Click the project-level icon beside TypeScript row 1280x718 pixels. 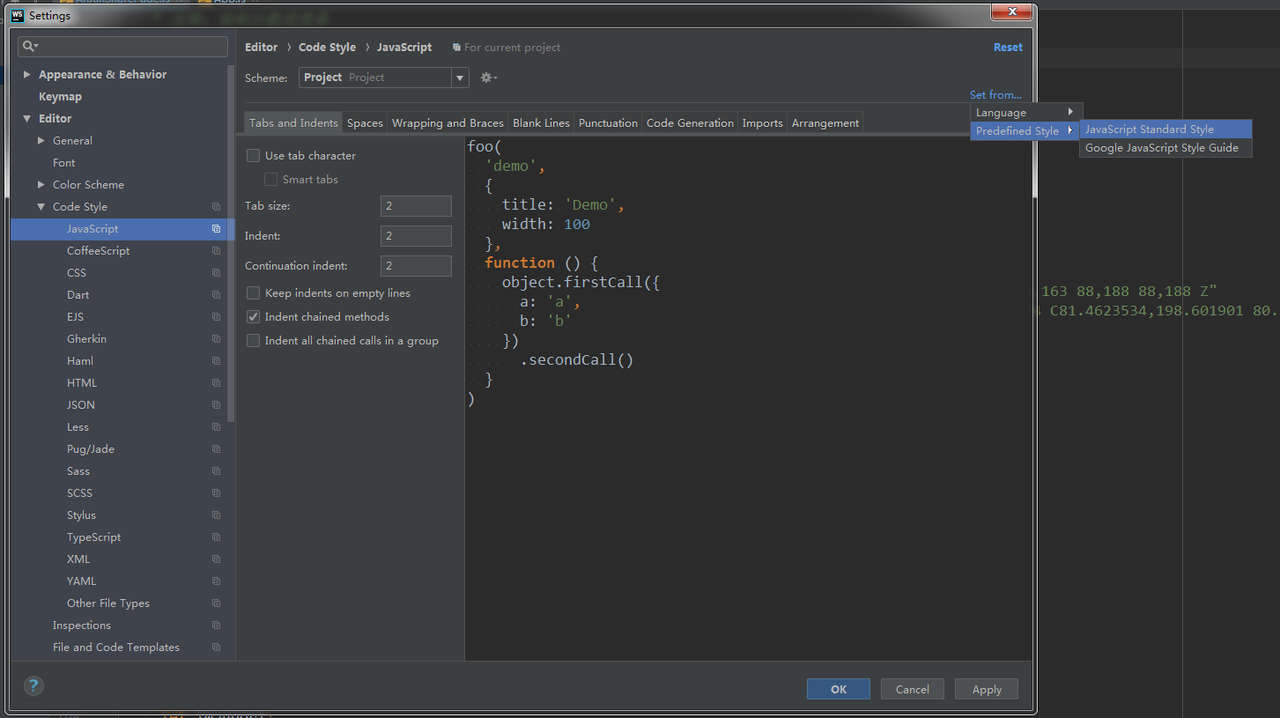coord(216,537)
